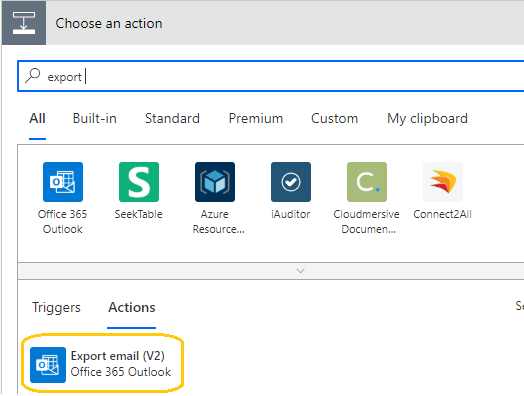Open the Connect2All connector icon
This screenshot has width=524, height=396.
click(x=443, y=182)
